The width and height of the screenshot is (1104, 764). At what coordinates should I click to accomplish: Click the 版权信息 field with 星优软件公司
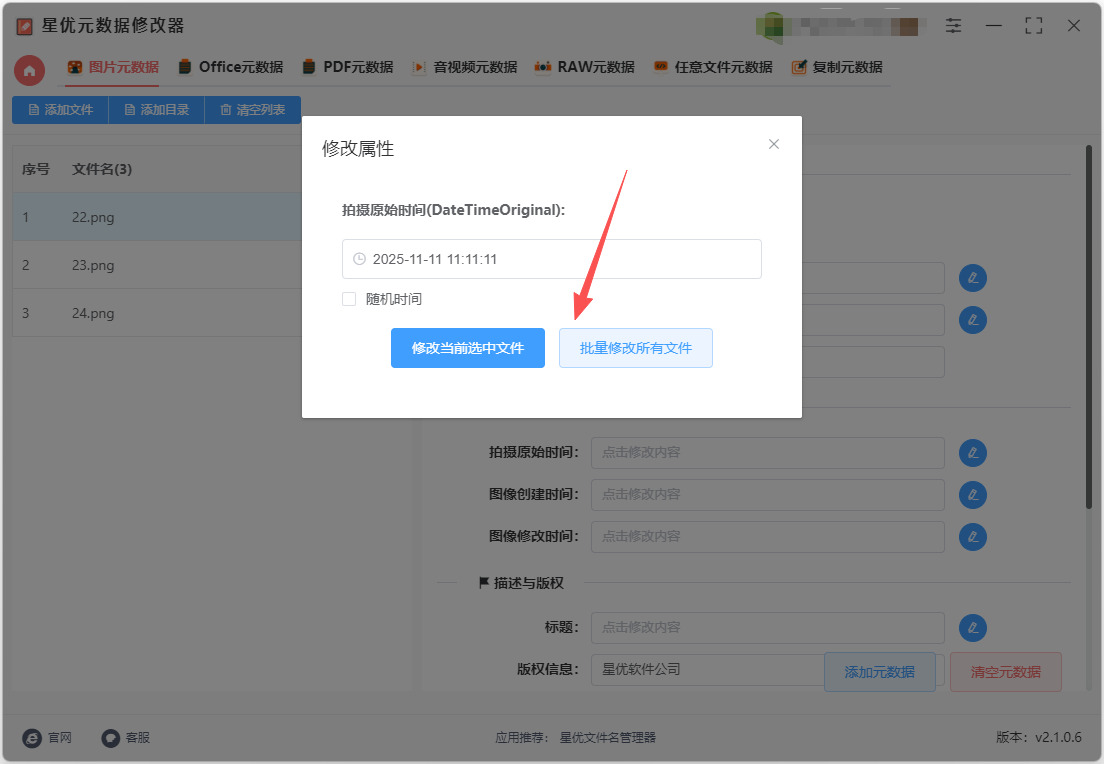coord(707,670)
